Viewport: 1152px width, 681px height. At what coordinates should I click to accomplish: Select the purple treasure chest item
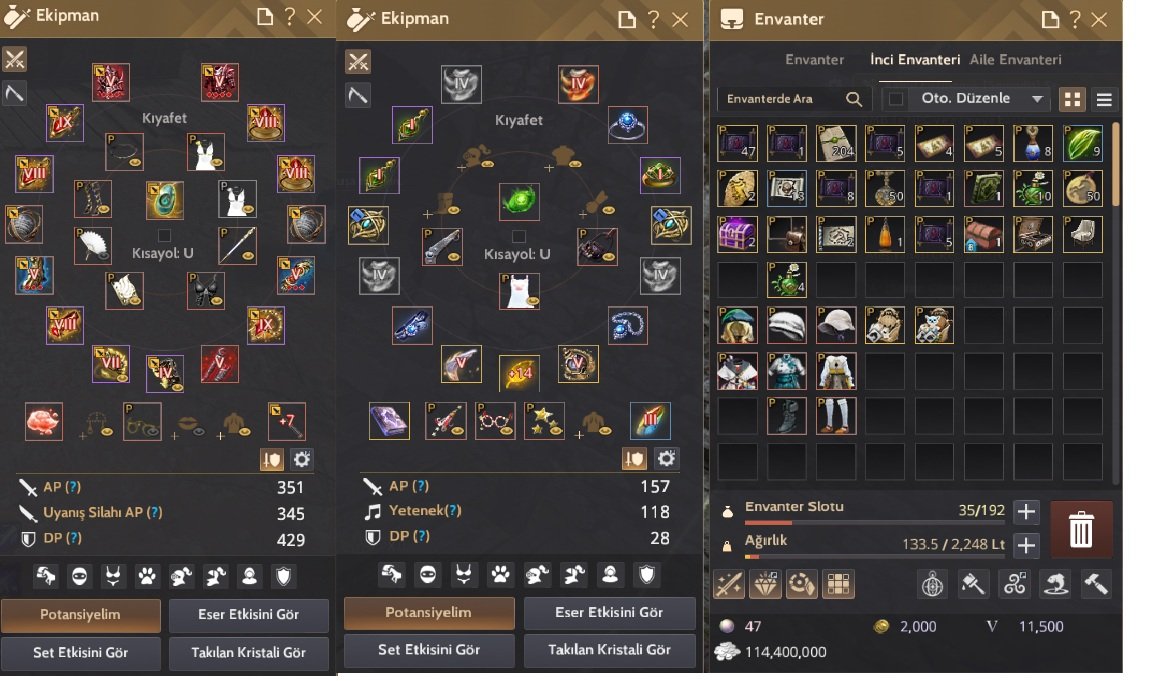coord(737,234)
